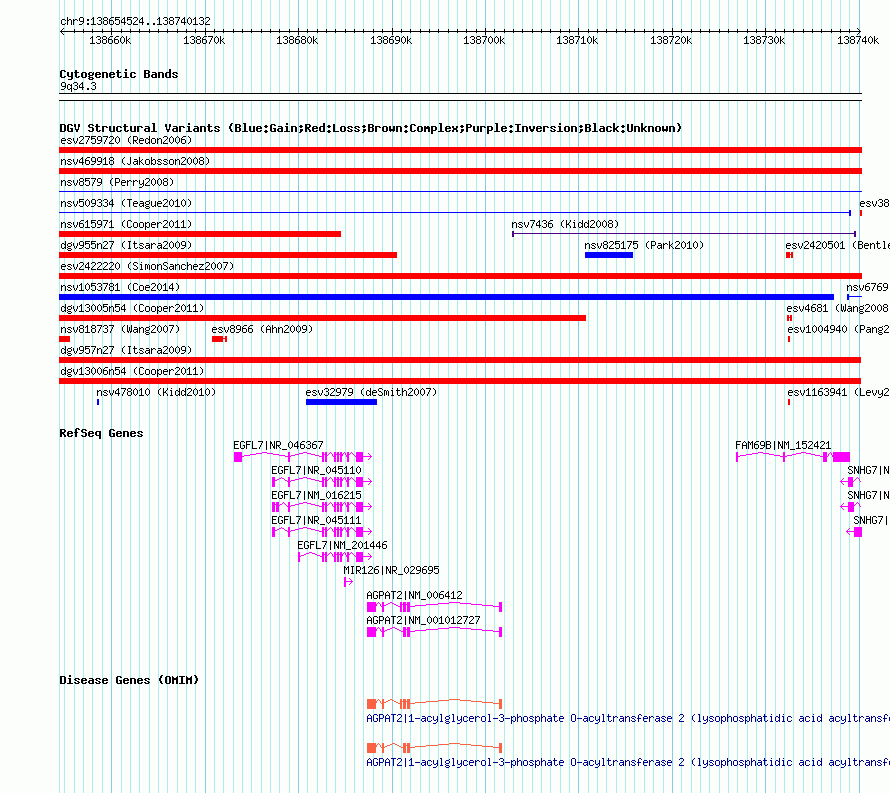Click the esv4681 (Wang2008) variant label
The height and width of the screenshot is (793, 890).
(837, 308)
